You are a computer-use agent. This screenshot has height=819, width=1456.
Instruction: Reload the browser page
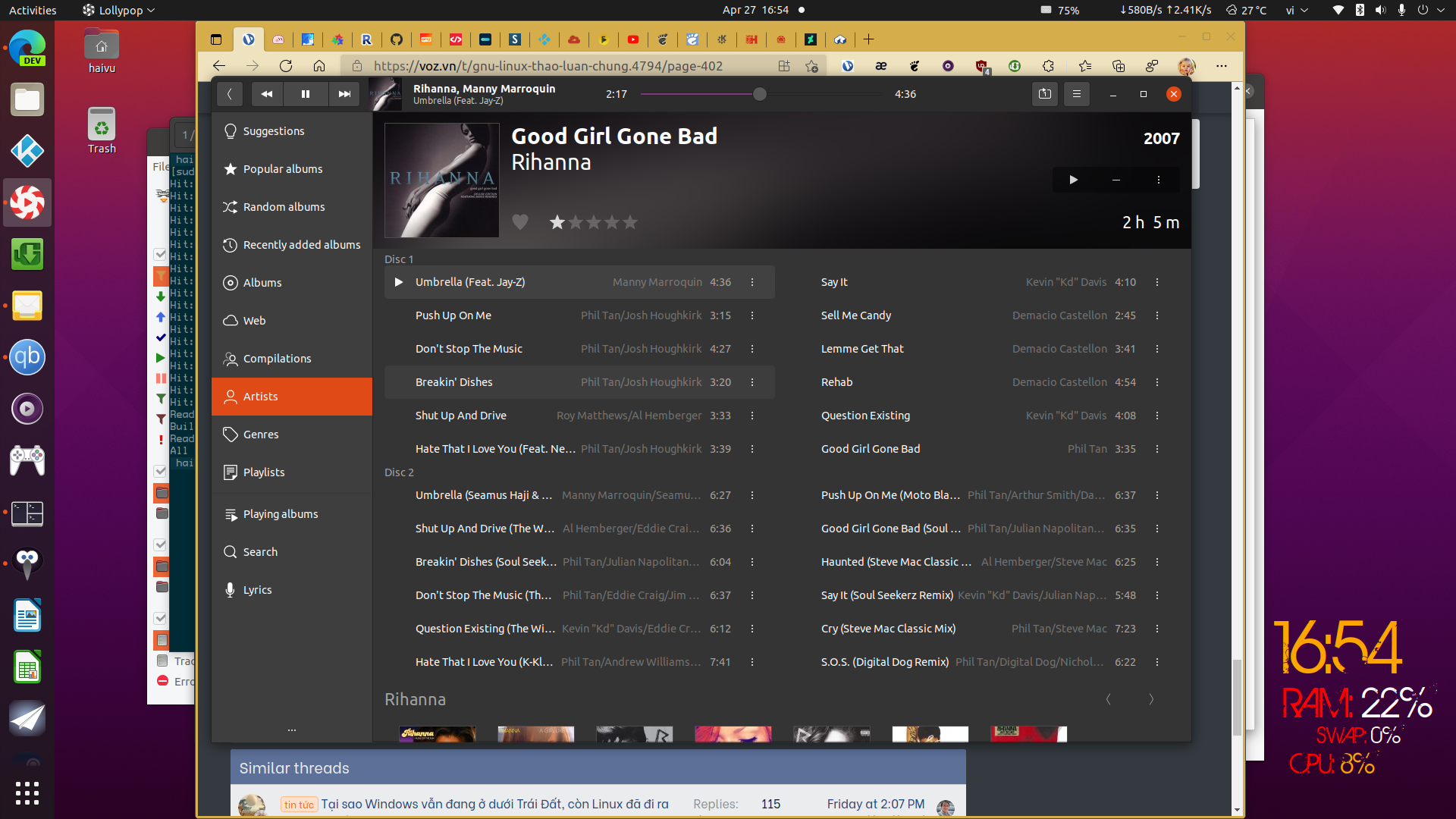(286, 66)
